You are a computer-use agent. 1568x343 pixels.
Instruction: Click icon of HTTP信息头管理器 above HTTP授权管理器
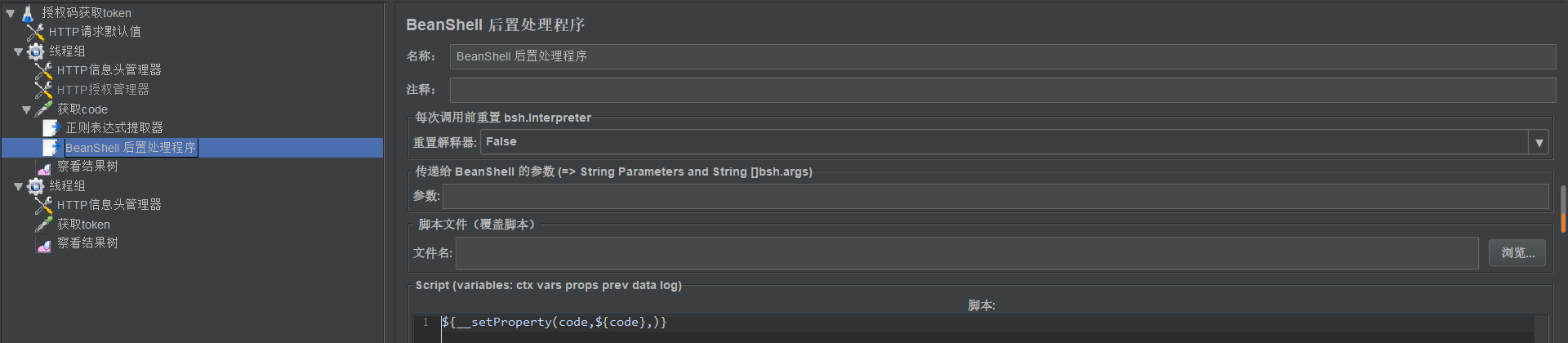pyautogui.click(x=43, y=70)
